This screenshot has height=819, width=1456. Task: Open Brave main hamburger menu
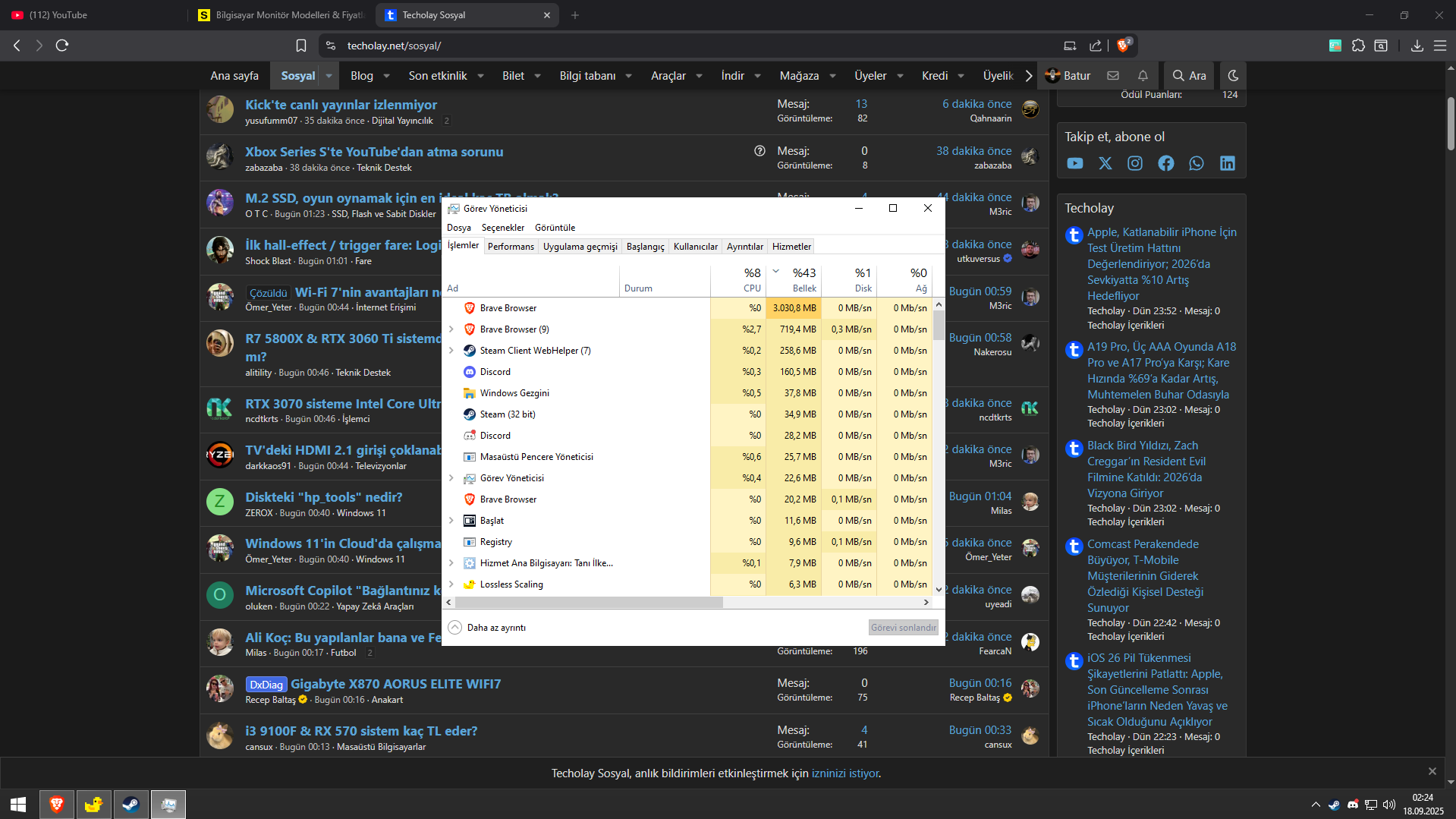click(x=1439, y=46)
